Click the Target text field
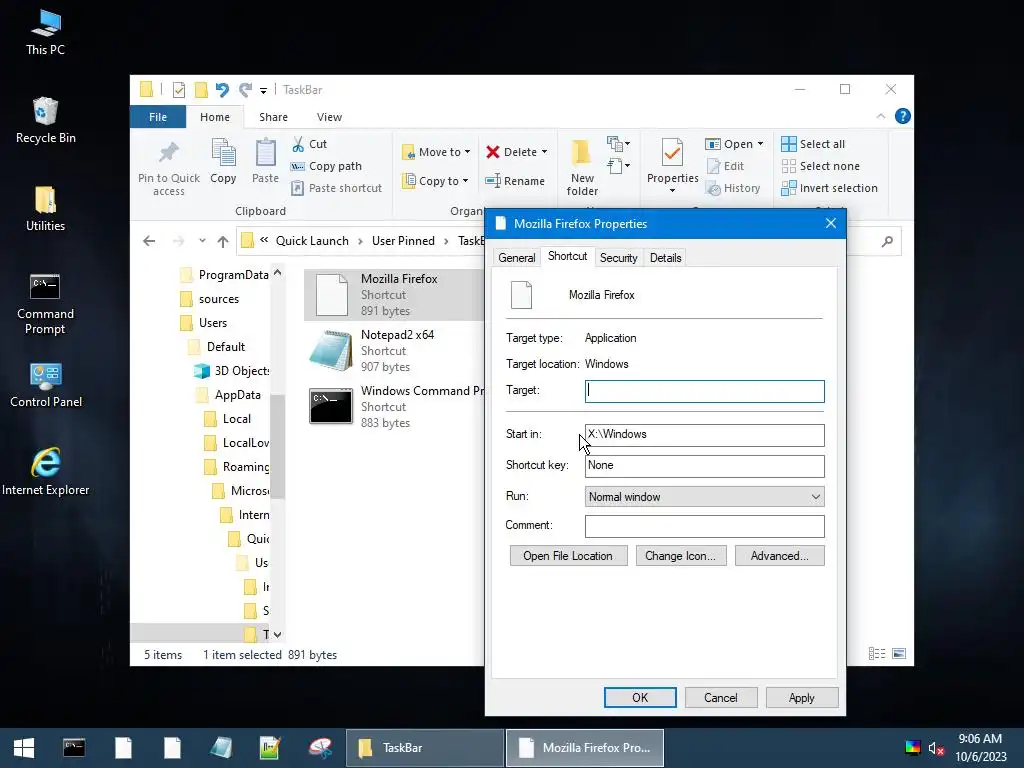 (x=705, y=391)
